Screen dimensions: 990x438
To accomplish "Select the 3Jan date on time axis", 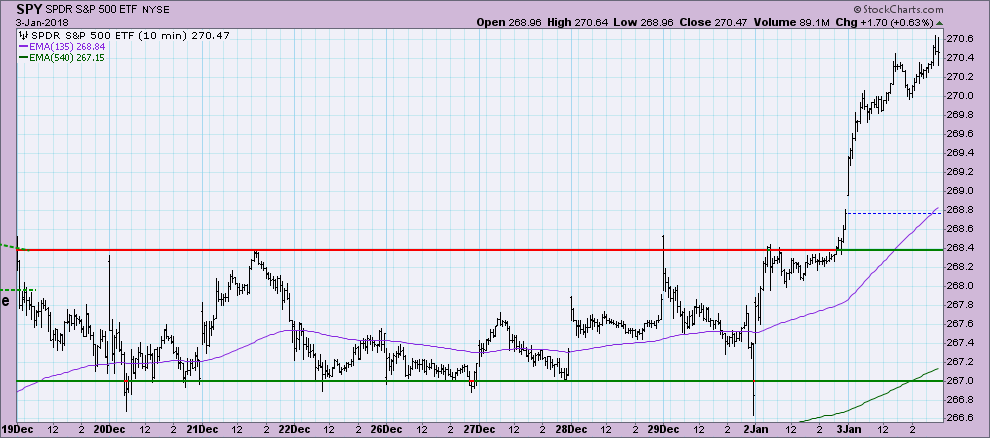I will (x=846, y=430).
